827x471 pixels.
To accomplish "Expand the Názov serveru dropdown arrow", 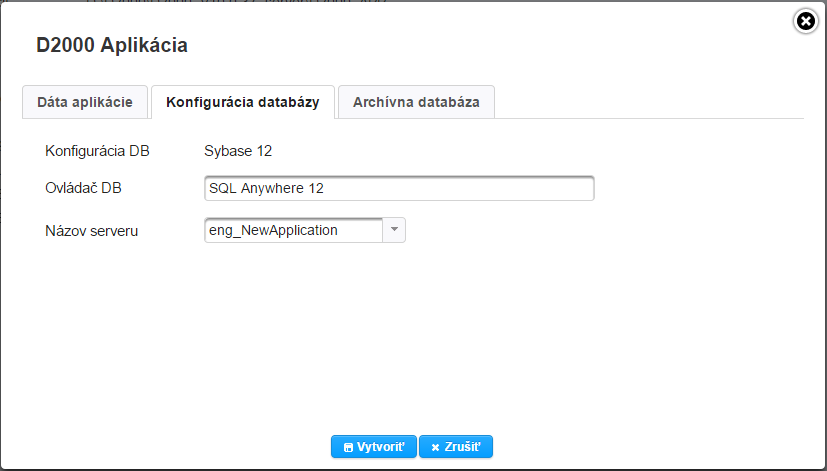I will point(394,230).
